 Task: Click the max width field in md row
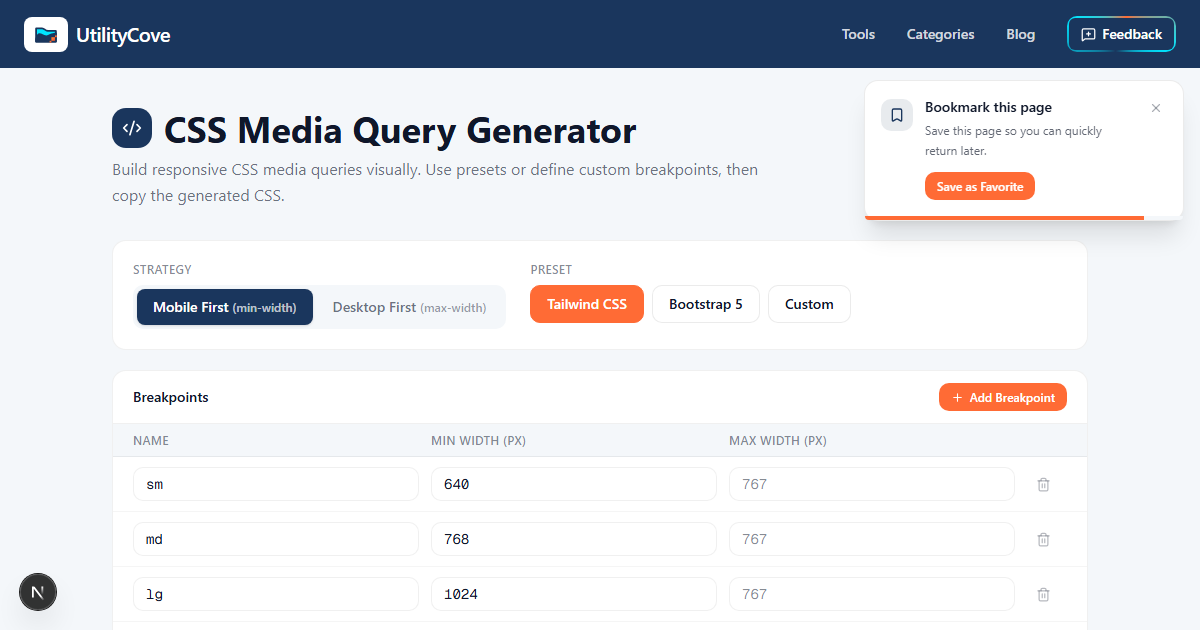pyautogui.click(x=872, y=539)
